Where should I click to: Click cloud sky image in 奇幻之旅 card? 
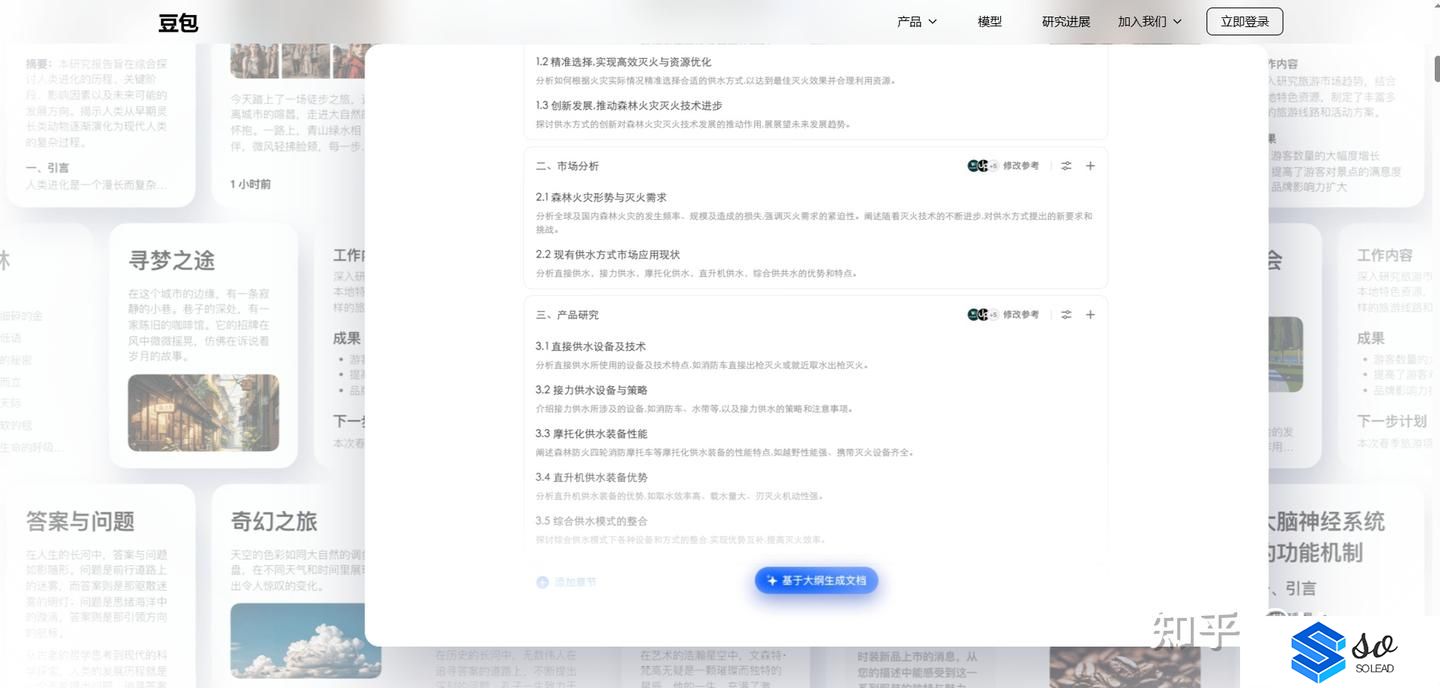pyautogui.click(x=305, y=640)
